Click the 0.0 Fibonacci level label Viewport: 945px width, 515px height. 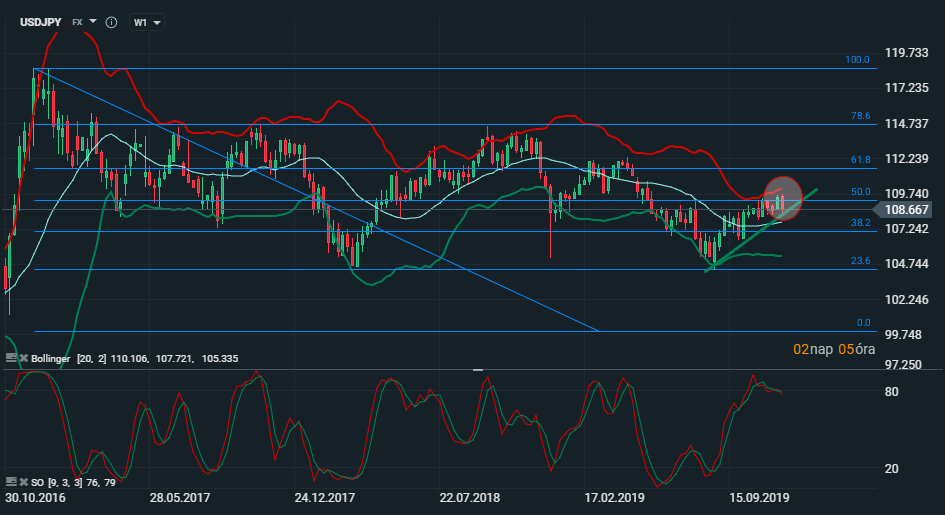pyautogui.click(x=863, y=323)
